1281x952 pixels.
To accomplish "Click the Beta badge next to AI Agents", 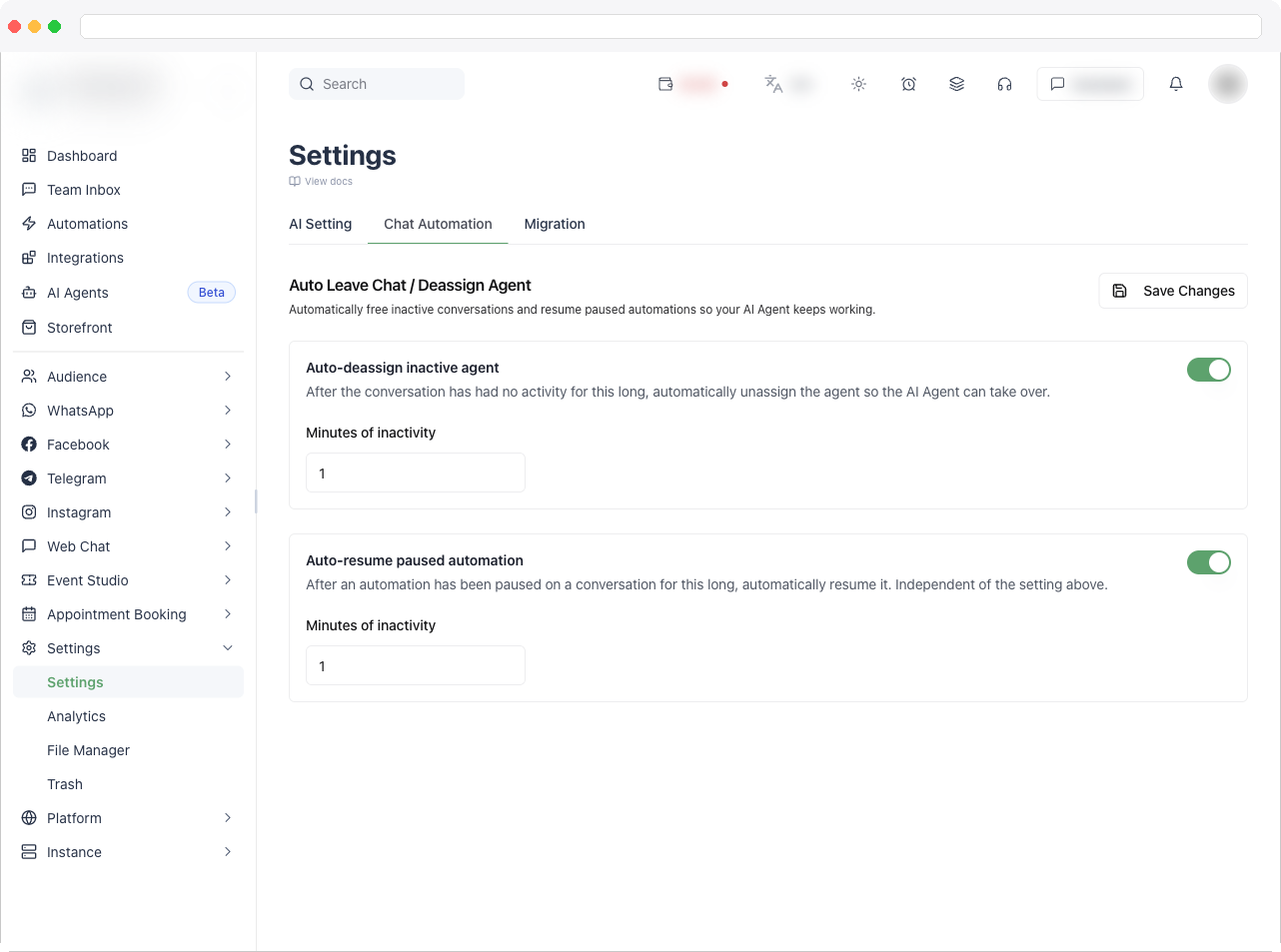I will (x=212, y=293).
